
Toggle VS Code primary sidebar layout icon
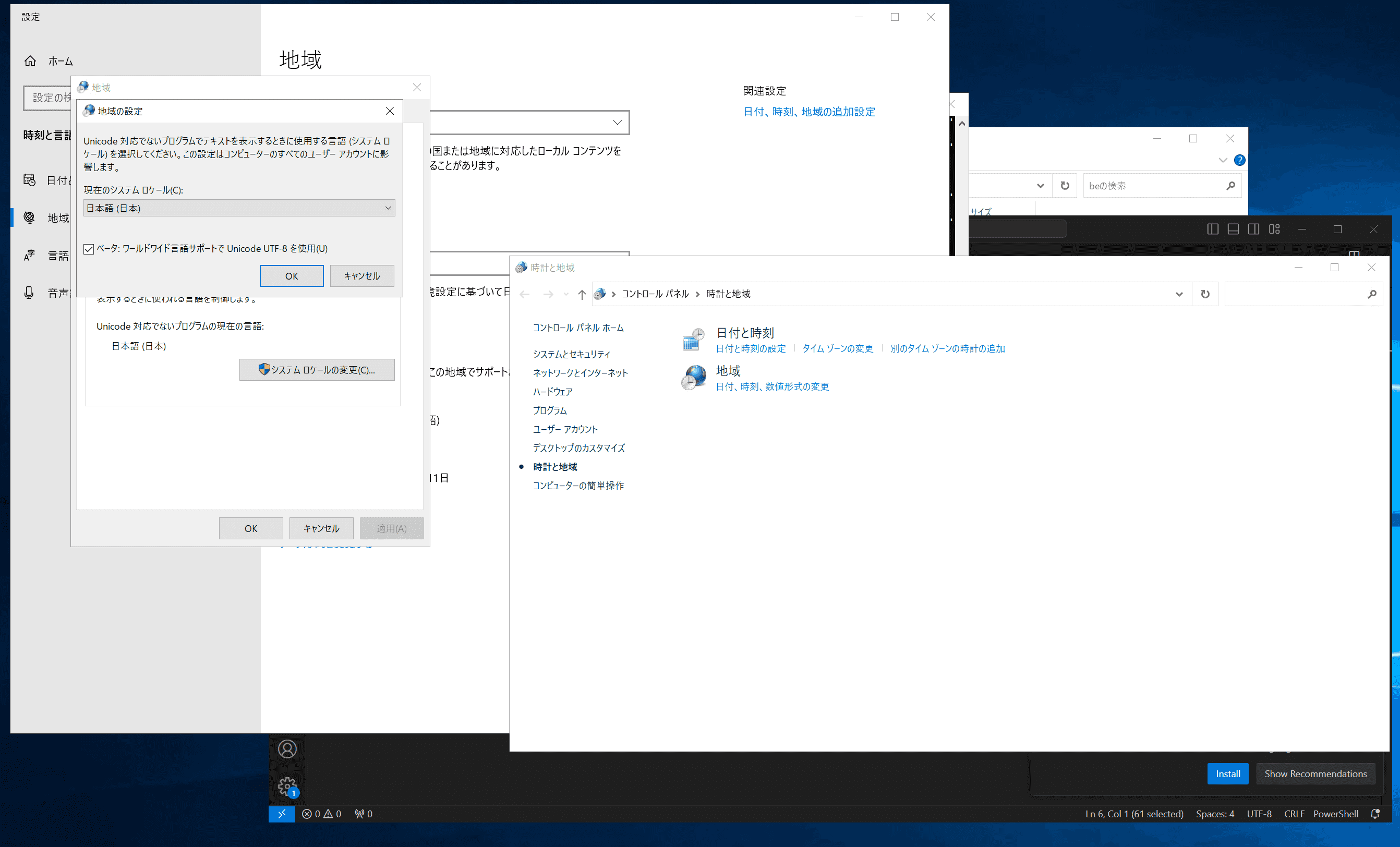tap(1213, 229)
